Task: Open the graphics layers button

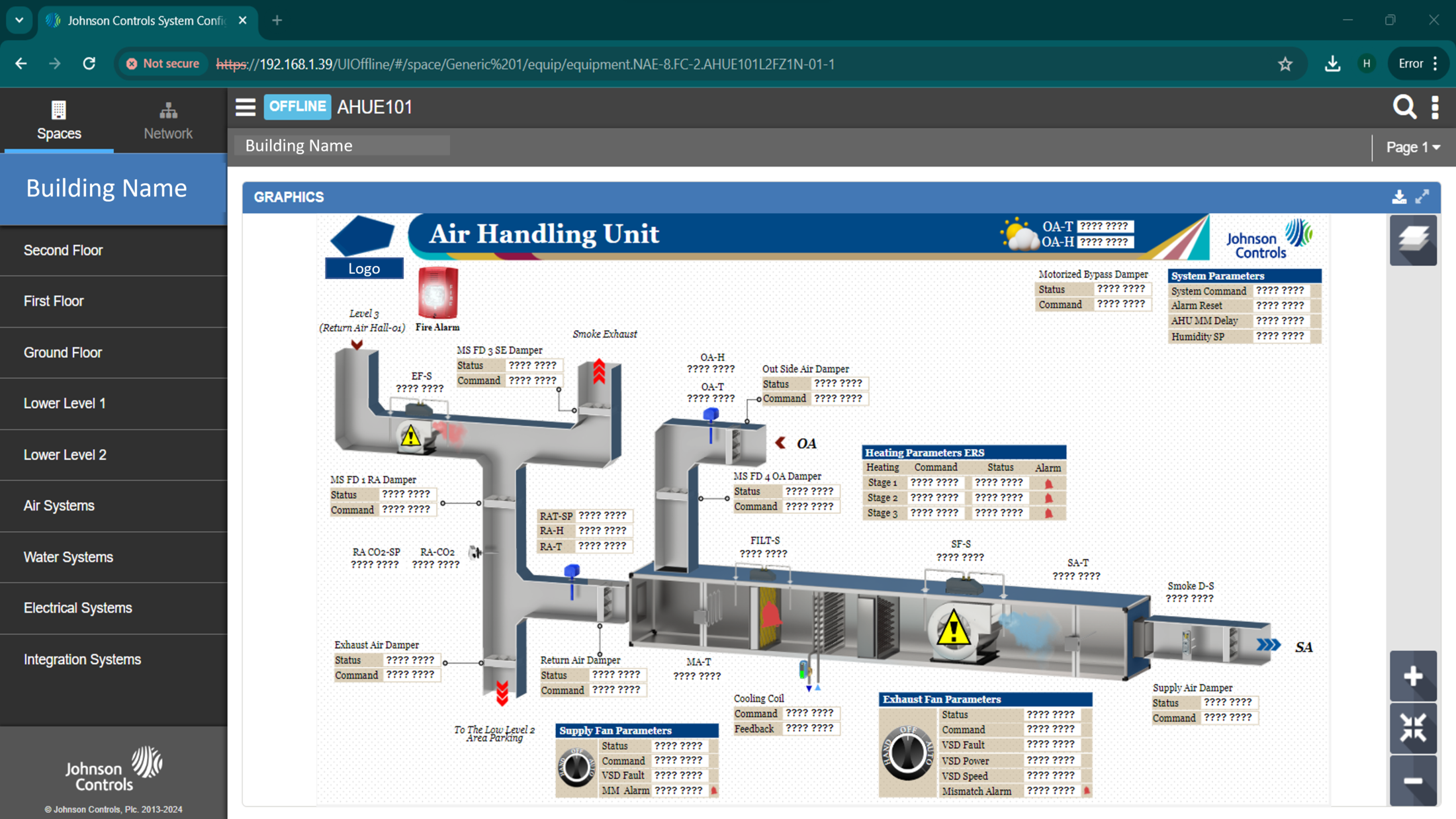Action: [1413, 240]
